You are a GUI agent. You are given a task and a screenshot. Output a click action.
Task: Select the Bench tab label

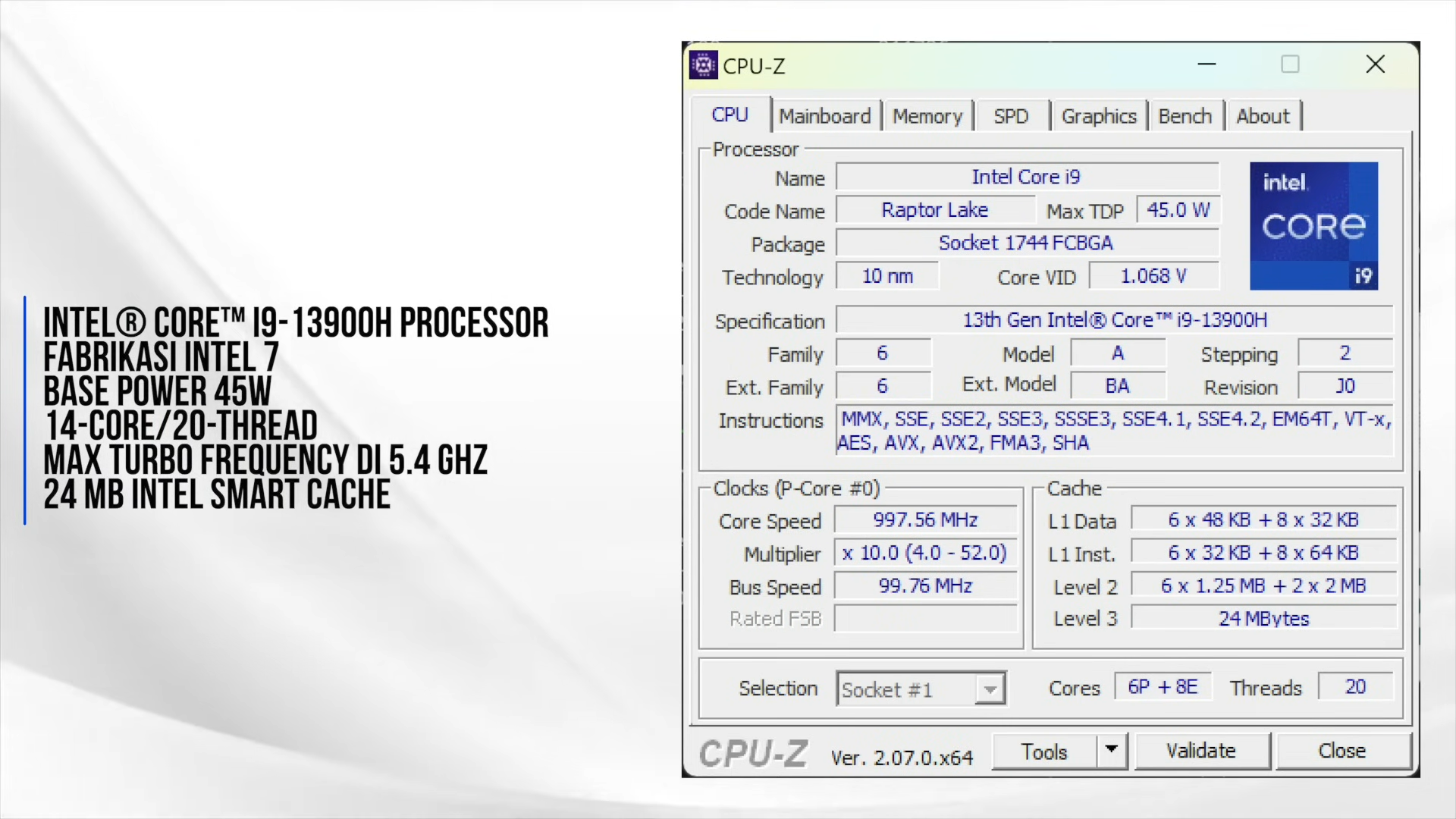pos(1184,115)
